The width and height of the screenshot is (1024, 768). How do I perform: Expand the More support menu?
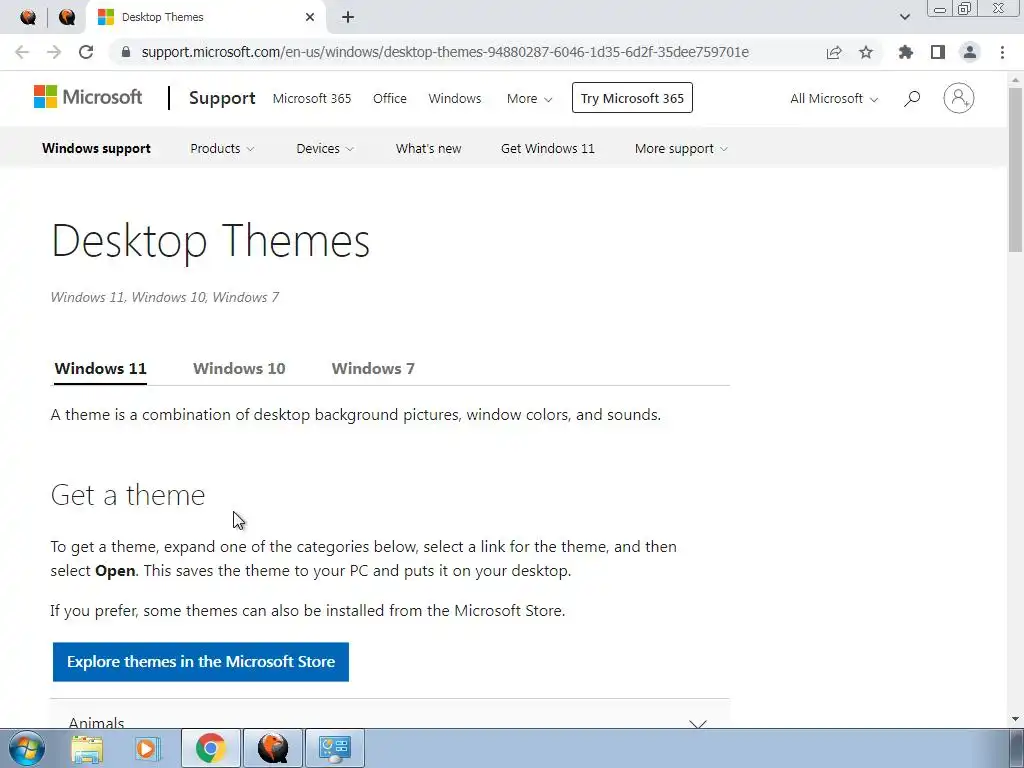pos(681,149)
